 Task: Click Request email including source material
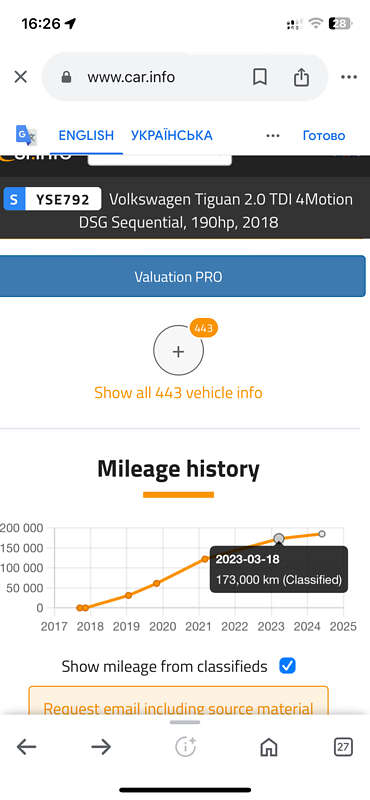(178, 707)
